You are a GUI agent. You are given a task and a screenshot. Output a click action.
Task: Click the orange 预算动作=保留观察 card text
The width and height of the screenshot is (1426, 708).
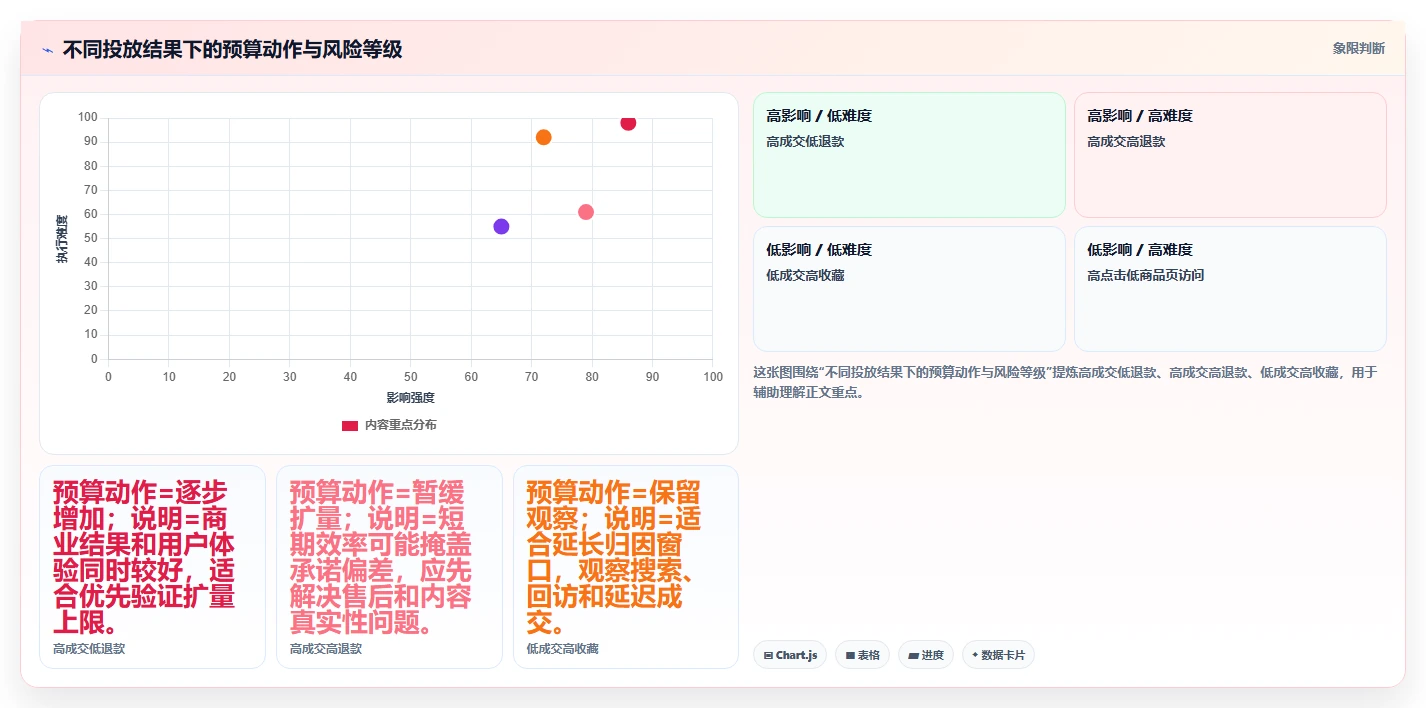pyautogui.click(x=614, y=557)
